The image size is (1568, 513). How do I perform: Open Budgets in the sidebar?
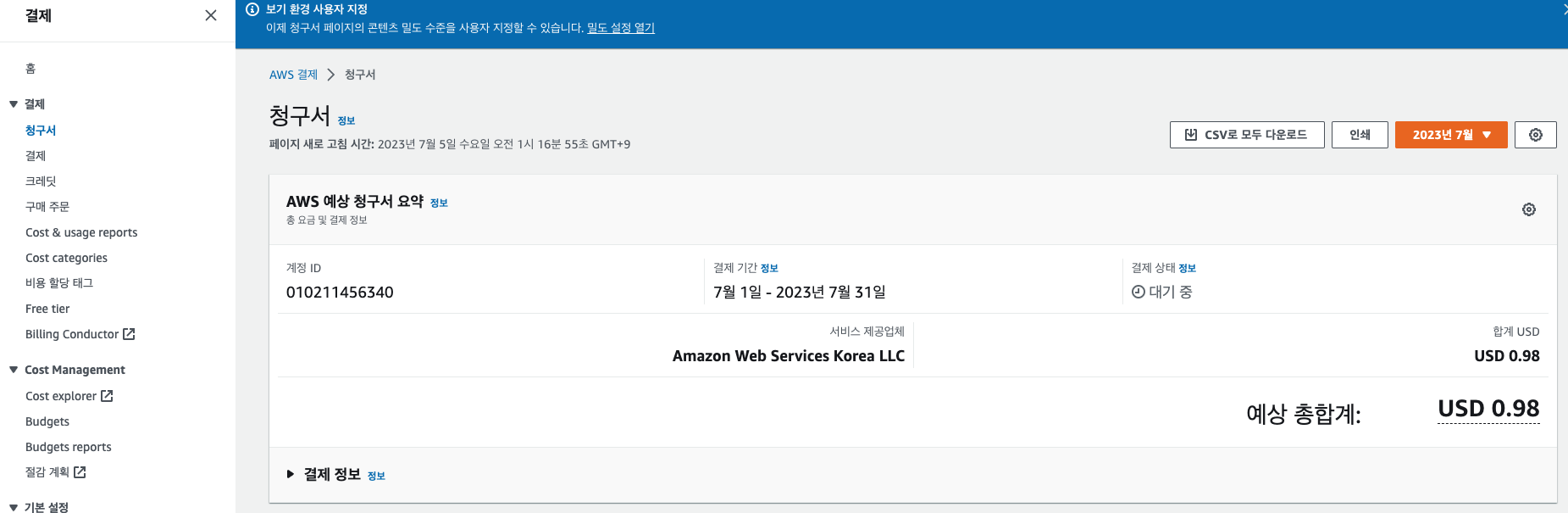click(47, 421)
